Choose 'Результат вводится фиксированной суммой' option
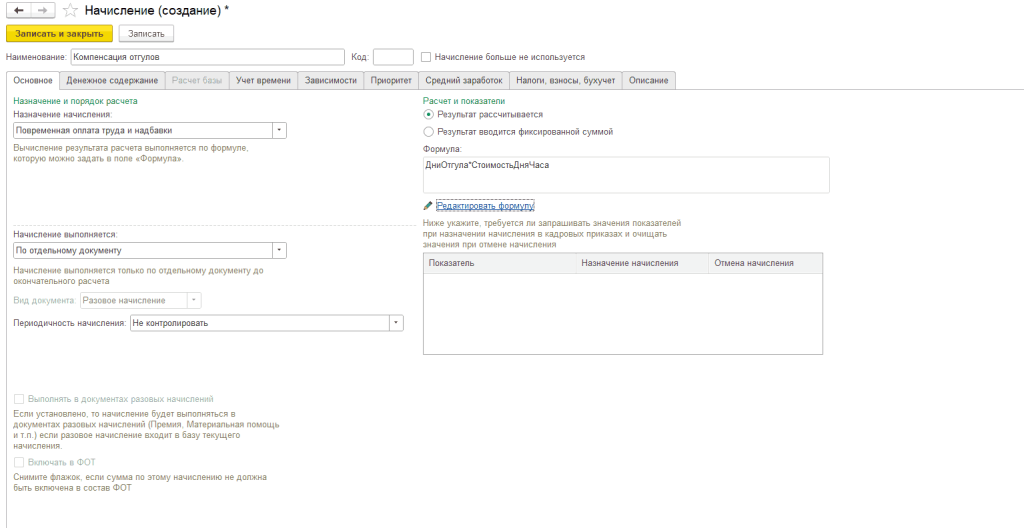 (429, 131)
